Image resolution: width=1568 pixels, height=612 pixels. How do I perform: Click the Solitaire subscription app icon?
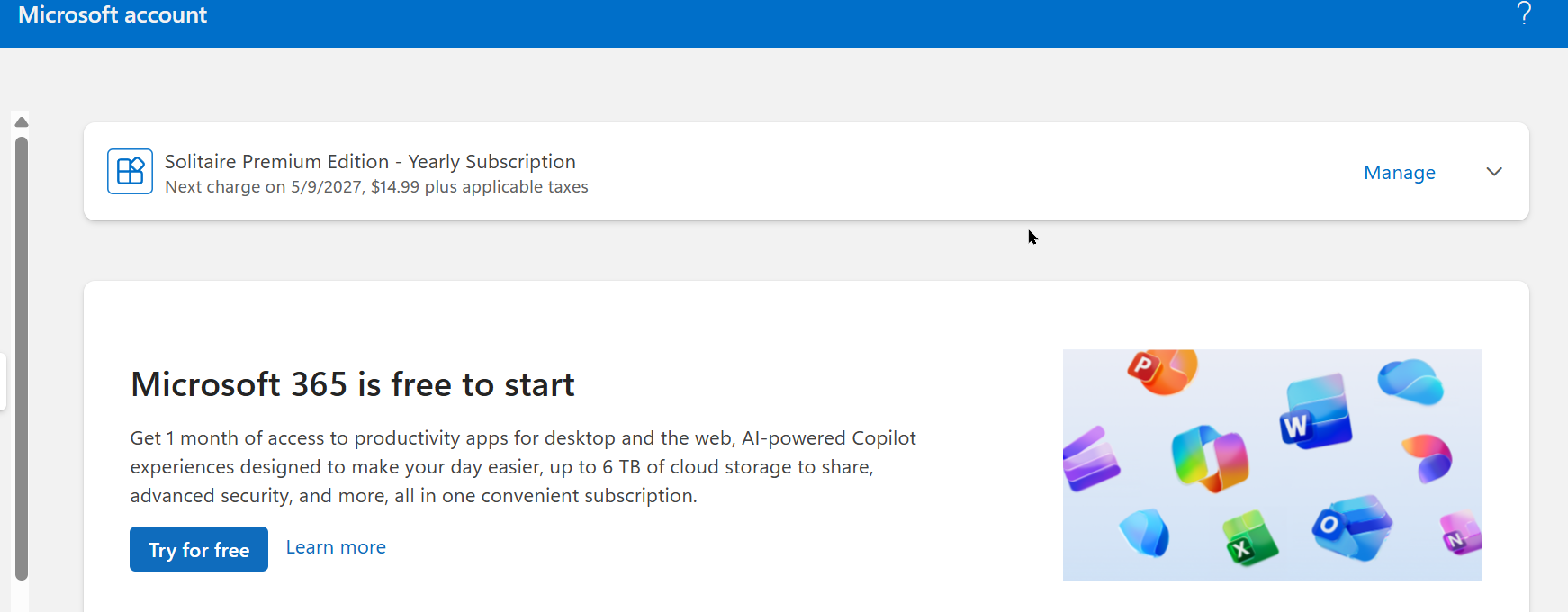pyautogui.click(x=130, y=171)
